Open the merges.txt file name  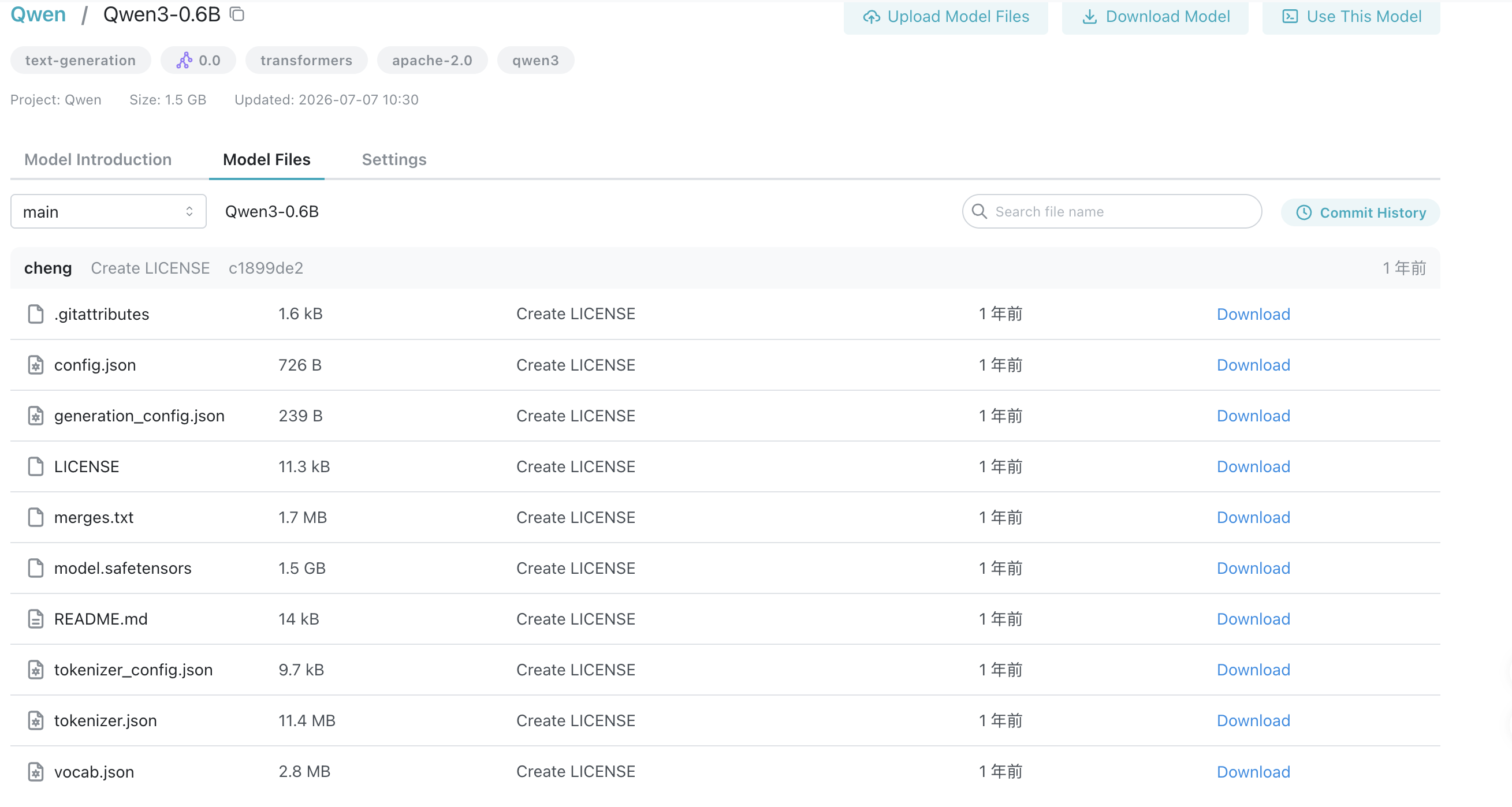pos(94,517)
